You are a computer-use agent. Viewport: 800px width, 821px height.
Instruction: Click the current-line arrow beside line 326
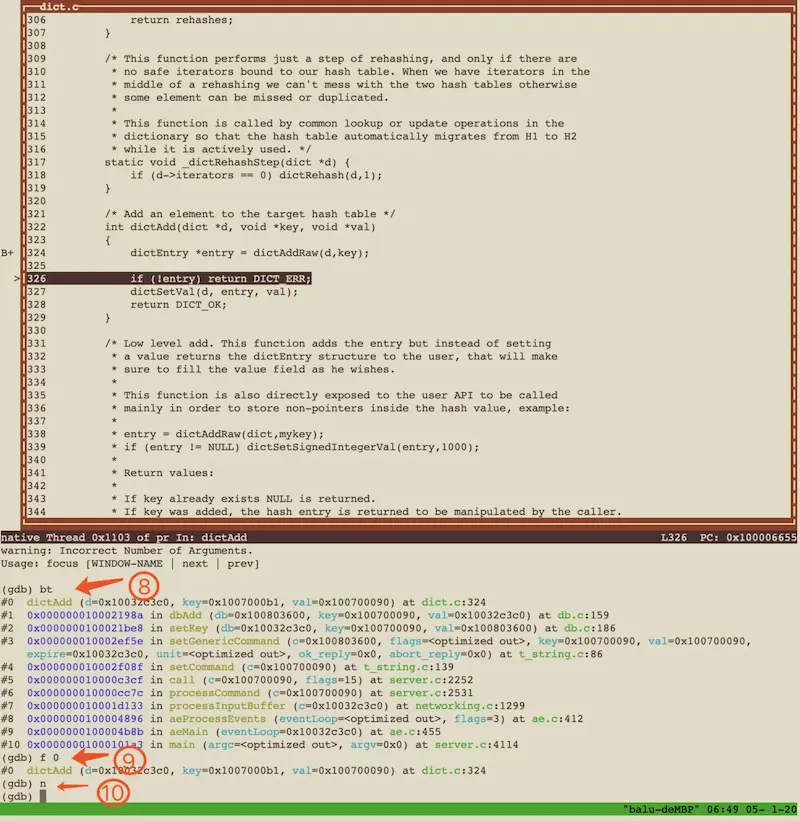pos(17,278)
